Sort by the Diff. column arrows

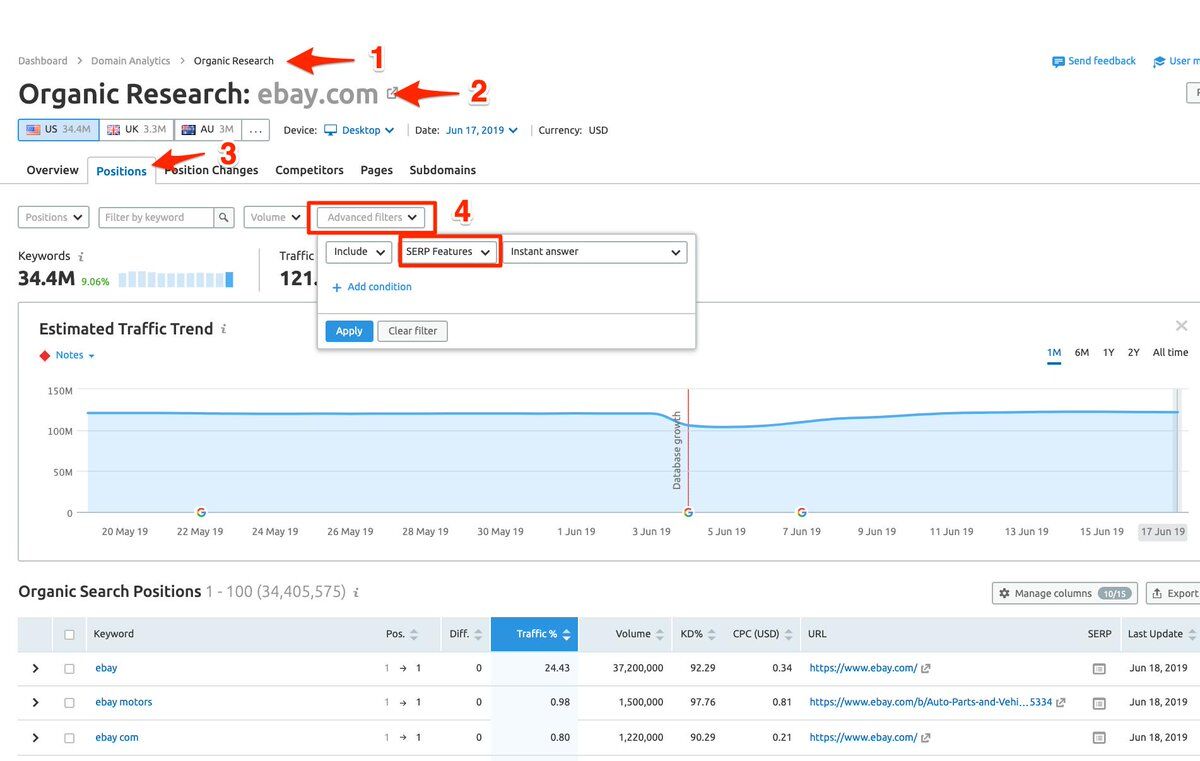(479, 635)
